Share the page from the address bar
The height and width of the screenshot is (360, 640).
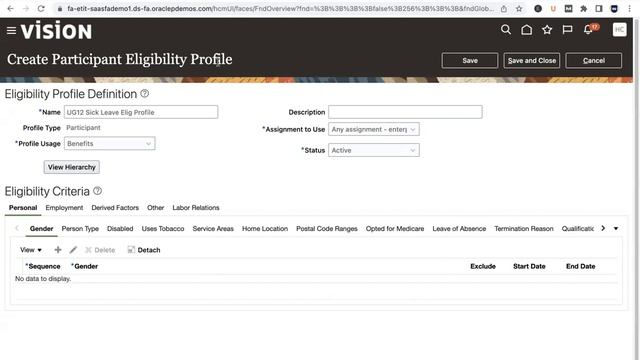(x=504, y=9)
